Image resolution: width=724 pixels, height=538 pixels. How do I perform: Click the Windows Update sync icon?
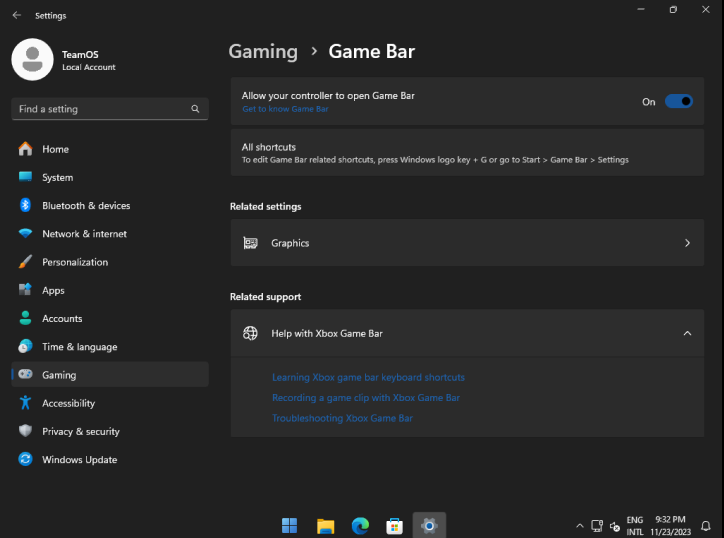25,459
